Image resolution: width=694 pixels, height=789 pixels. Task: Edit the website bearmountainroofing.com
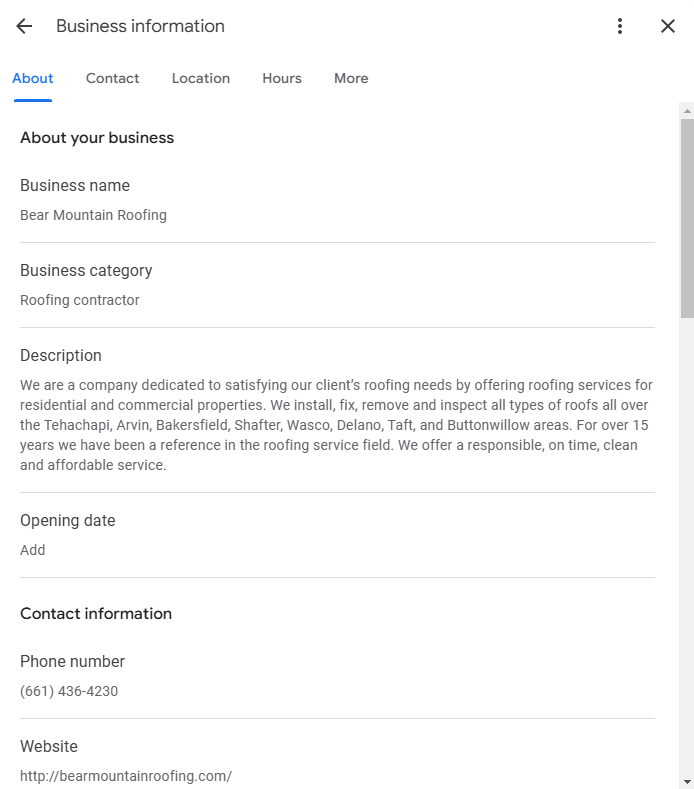[126, 776]
